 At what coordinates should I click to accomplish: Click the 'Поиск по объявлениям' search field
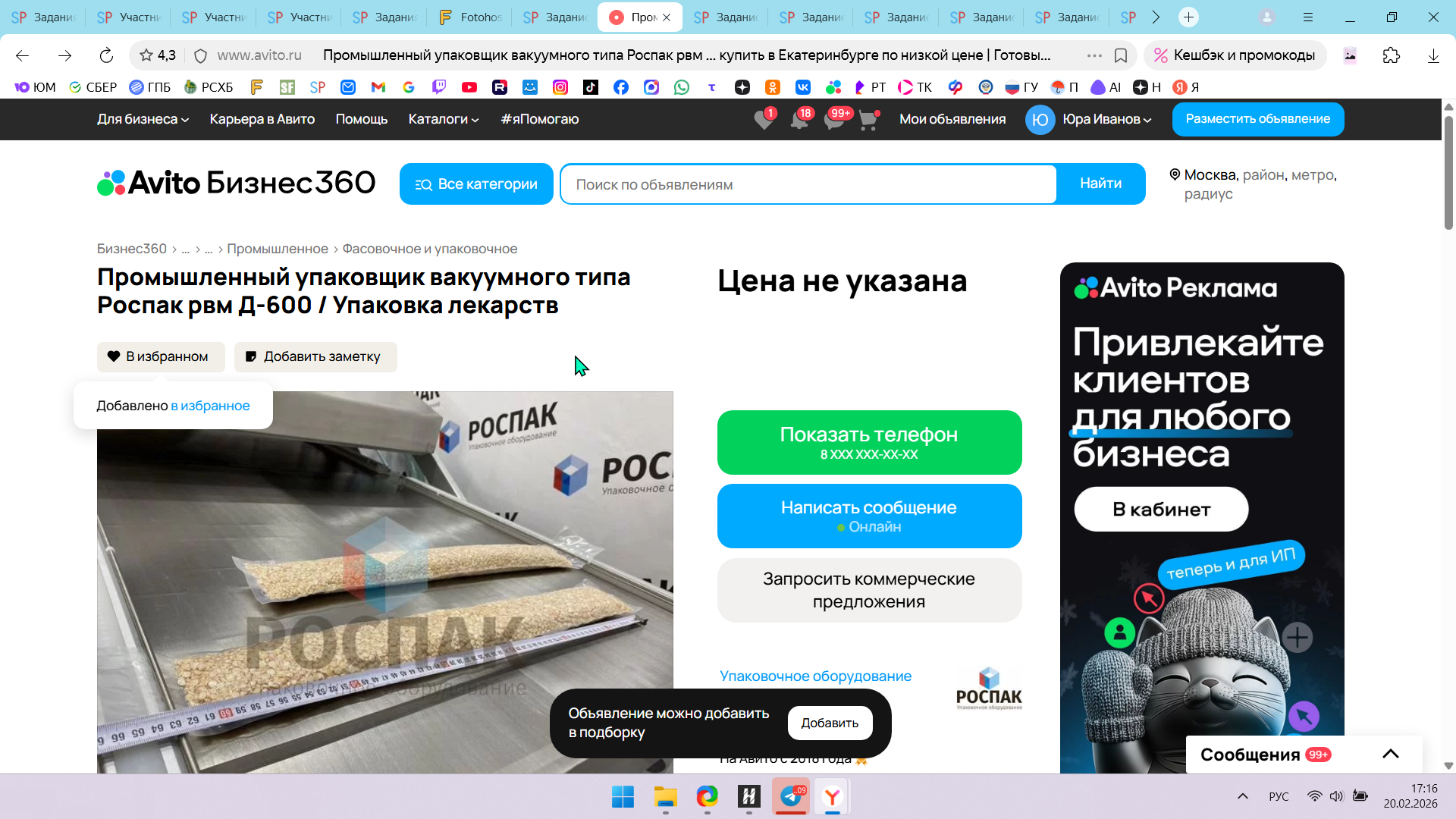pos(808,184)
